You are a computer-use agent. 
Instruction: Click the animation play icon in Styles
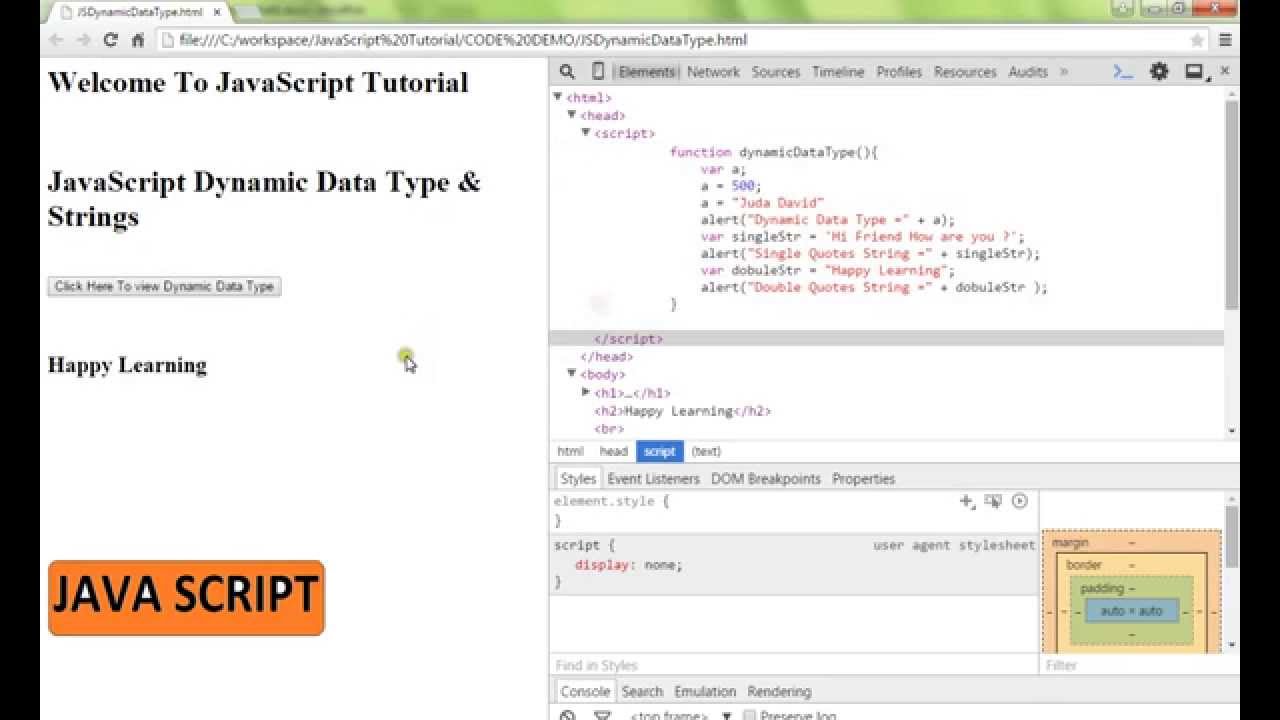[x=1019, y=501]
